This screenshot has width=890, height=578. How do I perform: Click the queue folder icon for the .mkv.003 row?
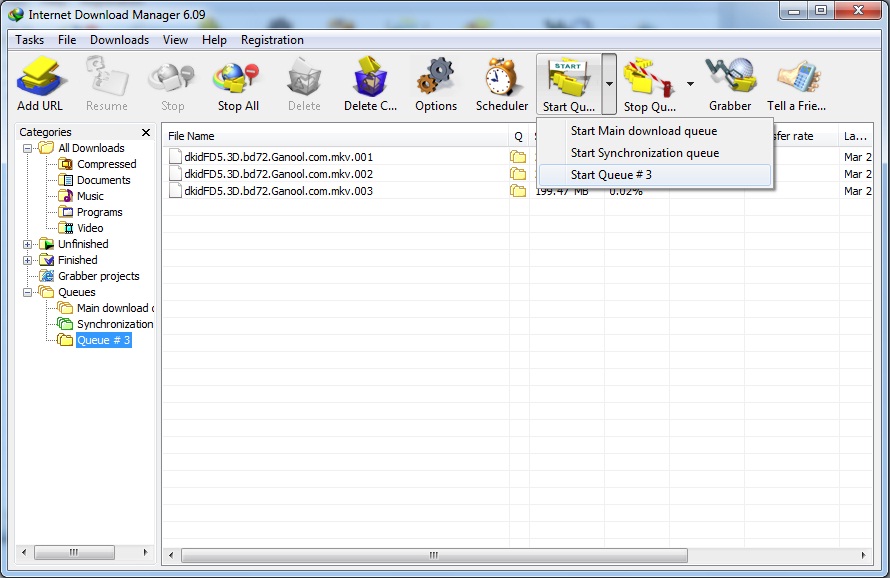518,191
